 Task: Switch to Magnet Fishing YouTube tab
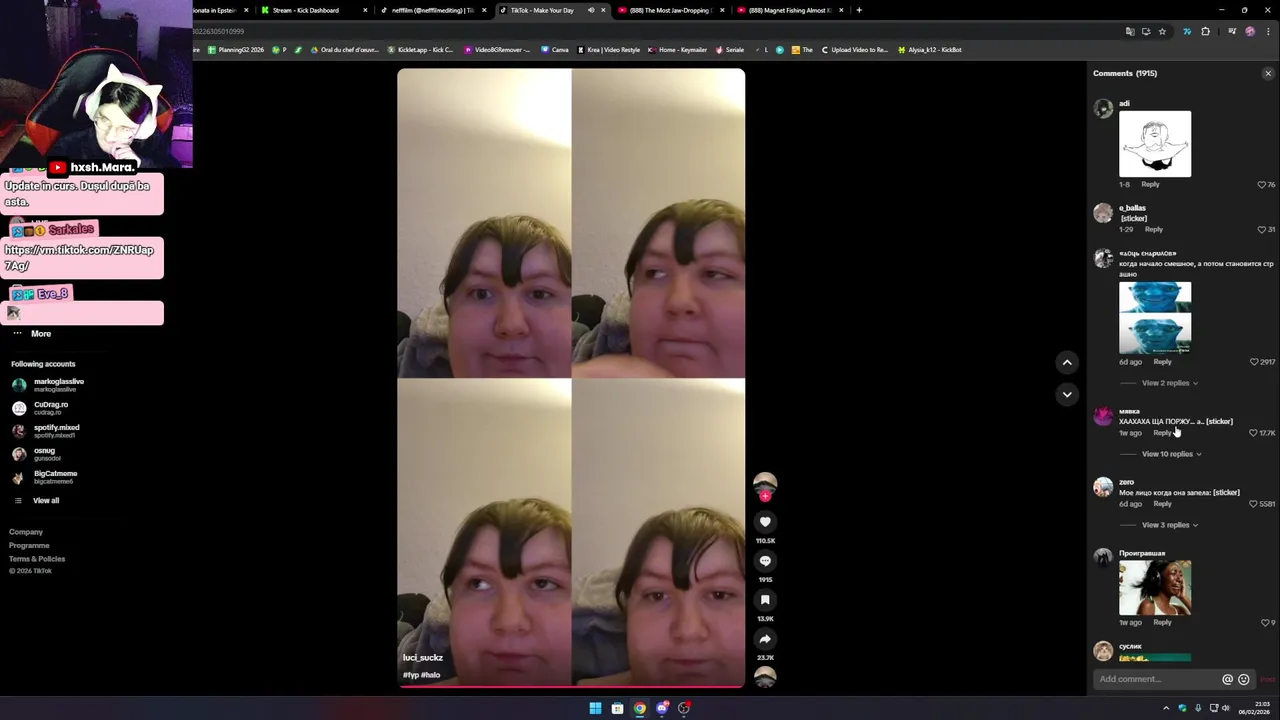tap(789, 10)
